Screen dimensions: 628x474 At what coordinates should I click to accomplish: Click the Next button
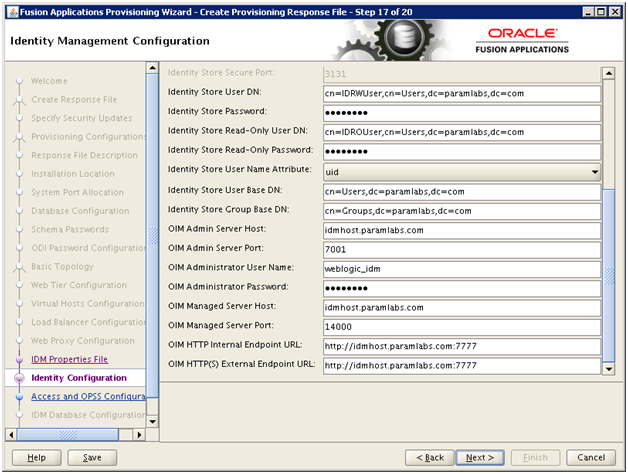point(480,457)
